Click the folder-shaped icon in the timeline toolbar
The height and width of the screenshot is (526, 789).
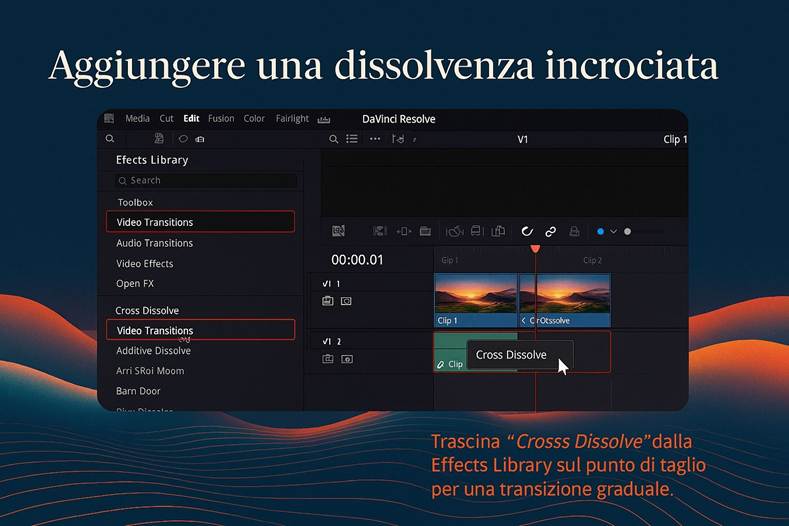coord(425,231)
